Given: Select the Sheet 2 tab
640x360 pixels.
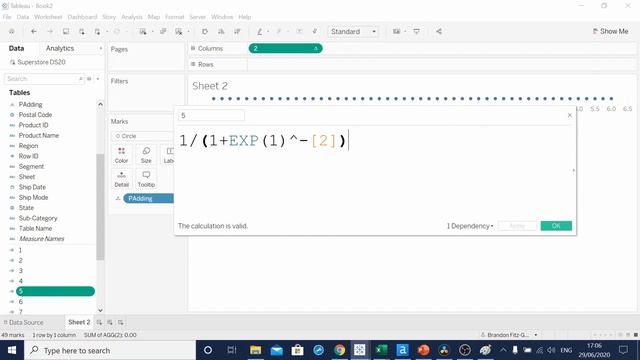Looking at the screenshot, I should tap(79, 322).
